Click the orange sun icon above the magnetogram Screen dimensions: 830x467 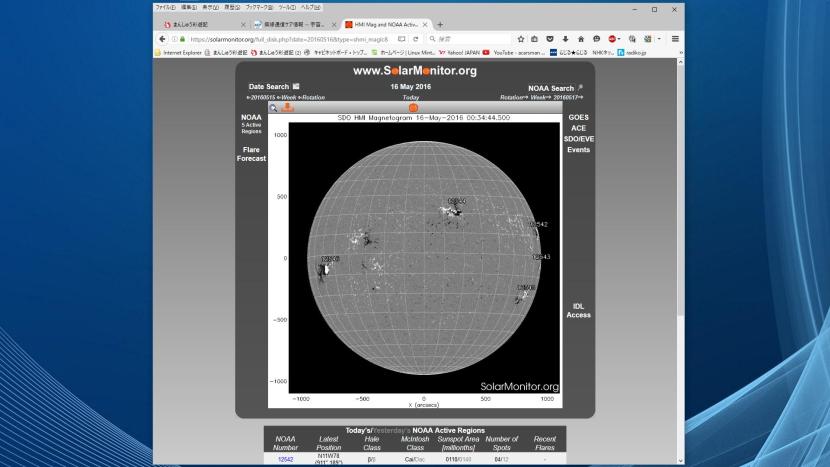click(413, 108)
